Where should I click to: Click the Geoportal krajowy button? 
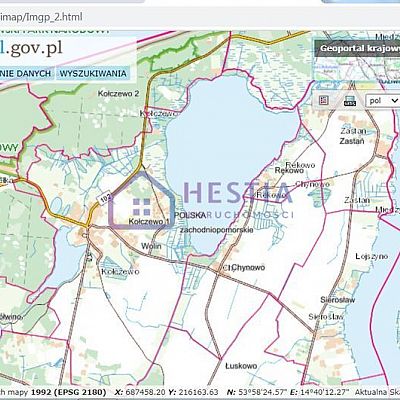358,48
